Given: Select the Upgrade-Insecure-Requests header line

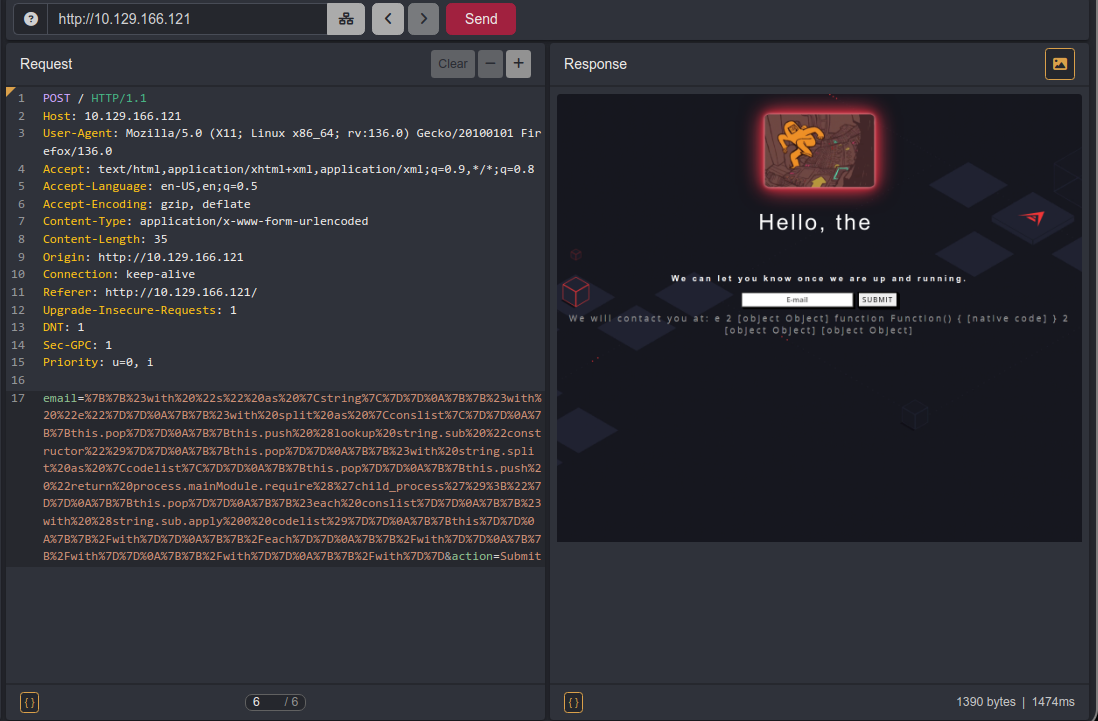Looking at the screenshot, I should pyautogui.click(x=139, y=310).
